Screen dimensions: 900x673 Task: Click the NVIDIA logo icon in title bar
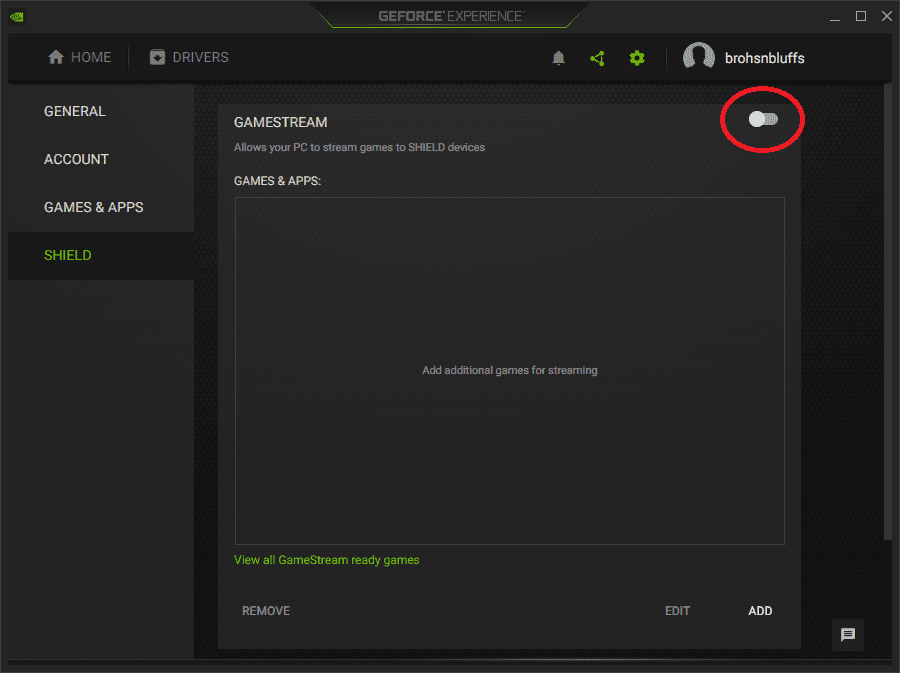[17, 17]
